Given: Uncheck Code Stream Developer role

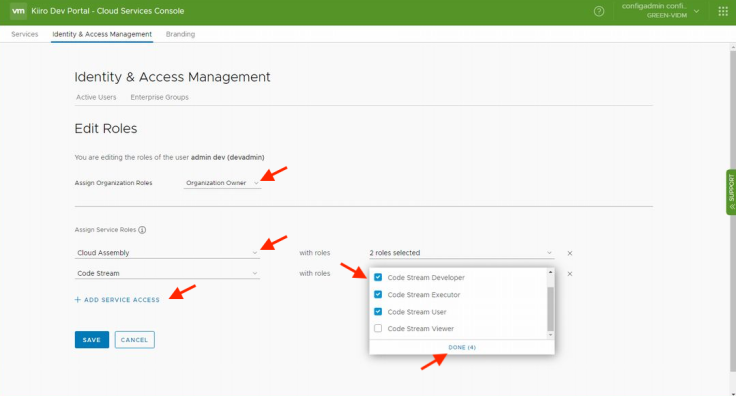Looking at the screenshot, I should click(378, 277).
